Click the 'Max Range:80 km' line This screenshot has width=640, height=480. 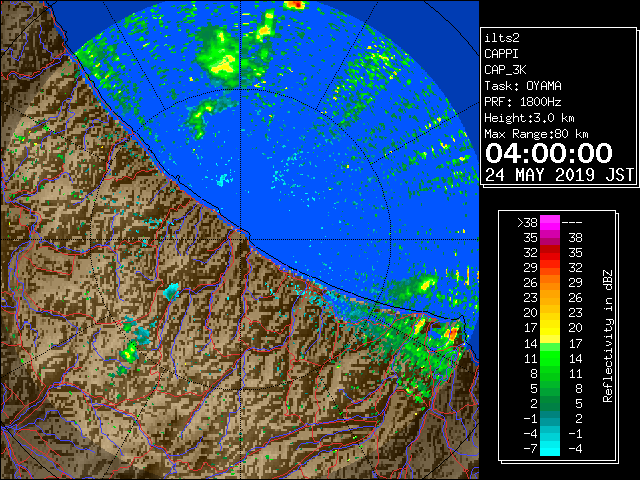[x=536, y=134]
